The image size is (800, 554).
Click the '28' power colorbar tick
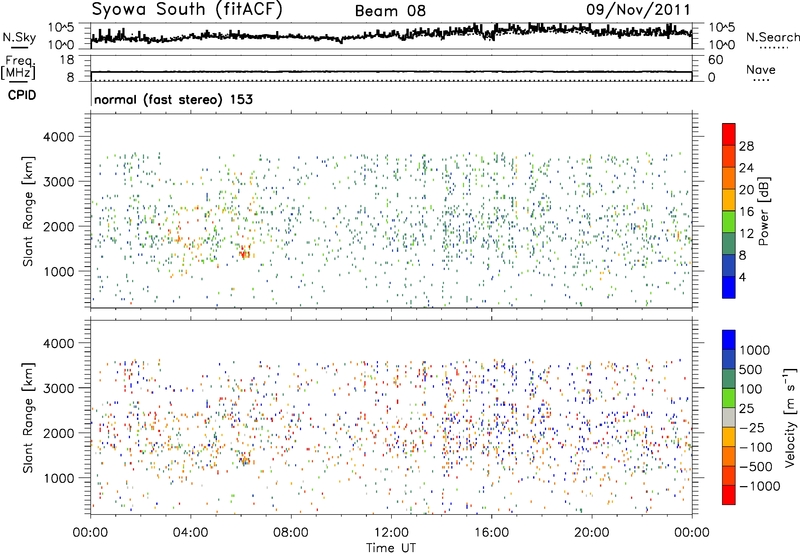tap(746, 146)
